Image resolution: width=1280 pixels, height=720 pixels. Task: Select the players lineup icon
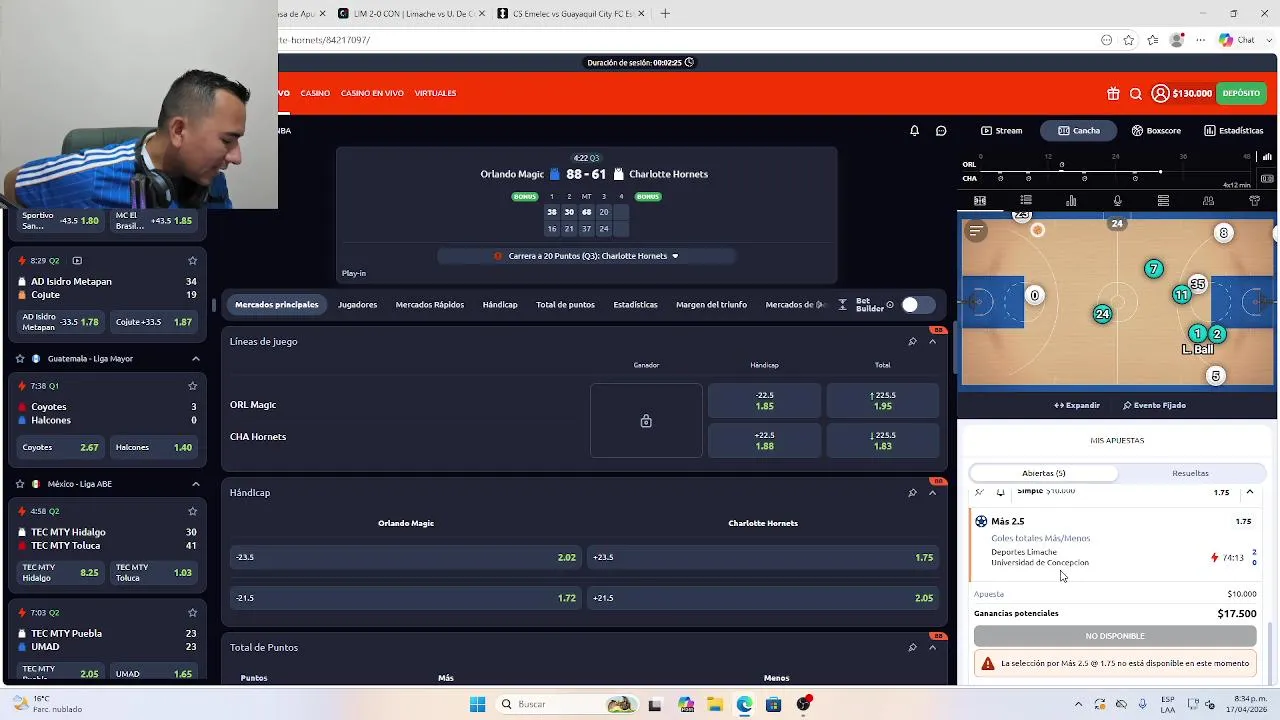(x=1209, y=200)
